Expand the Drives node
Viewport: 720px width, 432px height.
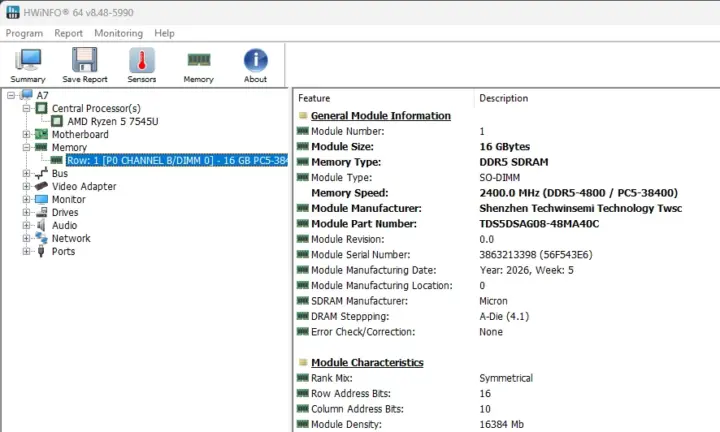point(26,213)
